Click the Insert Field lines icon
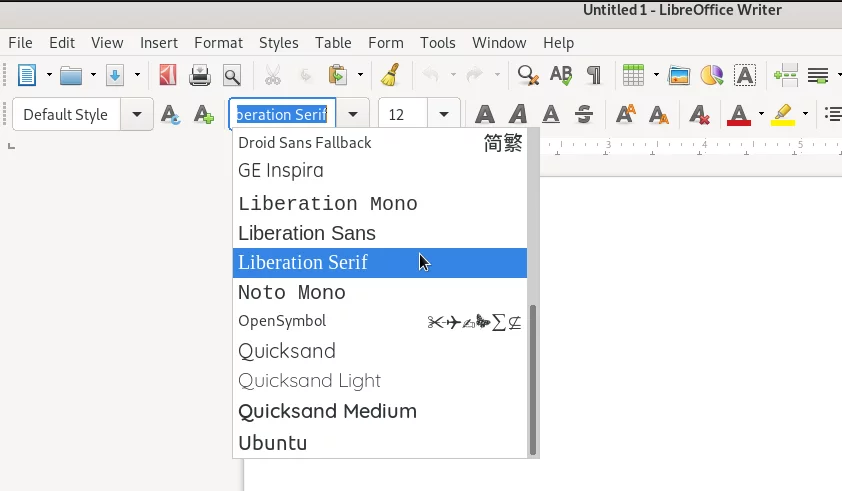Viewport: 842px width, 491px height. click(818, 75)
